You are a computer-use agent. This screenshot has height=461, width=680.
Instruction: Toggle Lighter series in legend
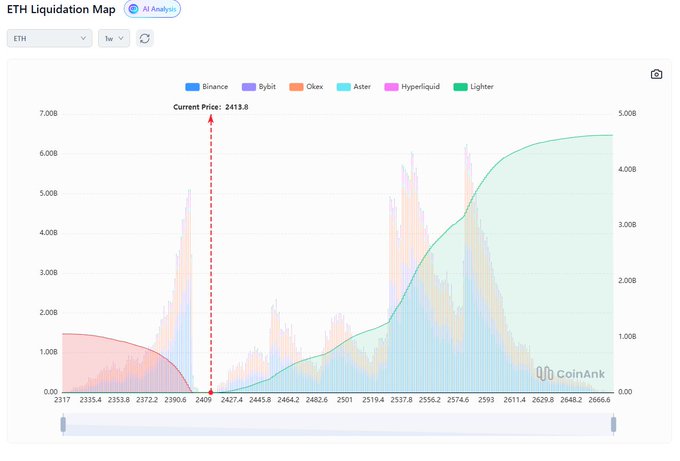pyautogui.click(x=474, y=87)
